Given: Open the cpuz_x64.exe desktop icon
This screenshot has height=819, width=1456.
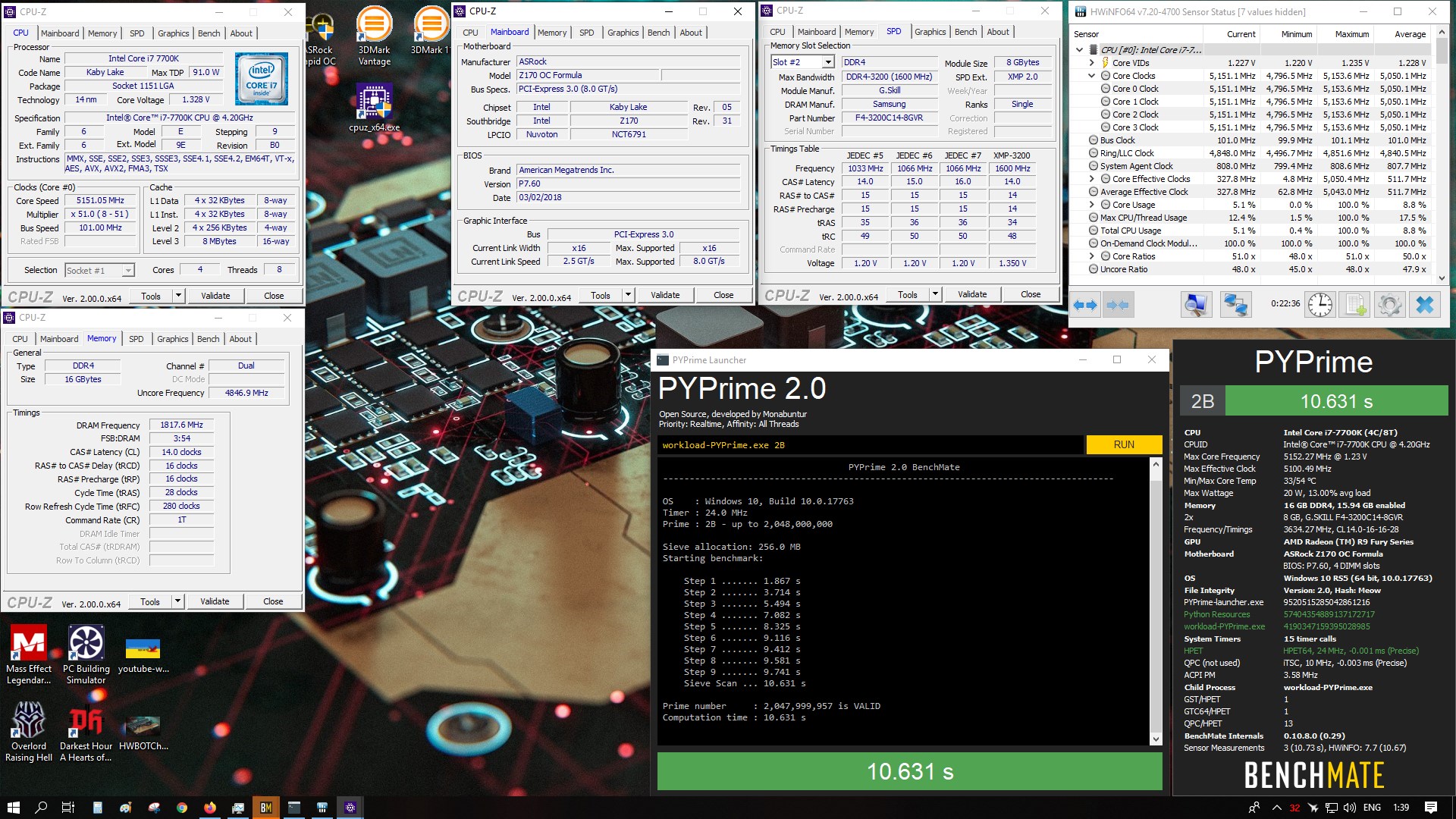Looking at the screenshot, I should click(375, 107).
